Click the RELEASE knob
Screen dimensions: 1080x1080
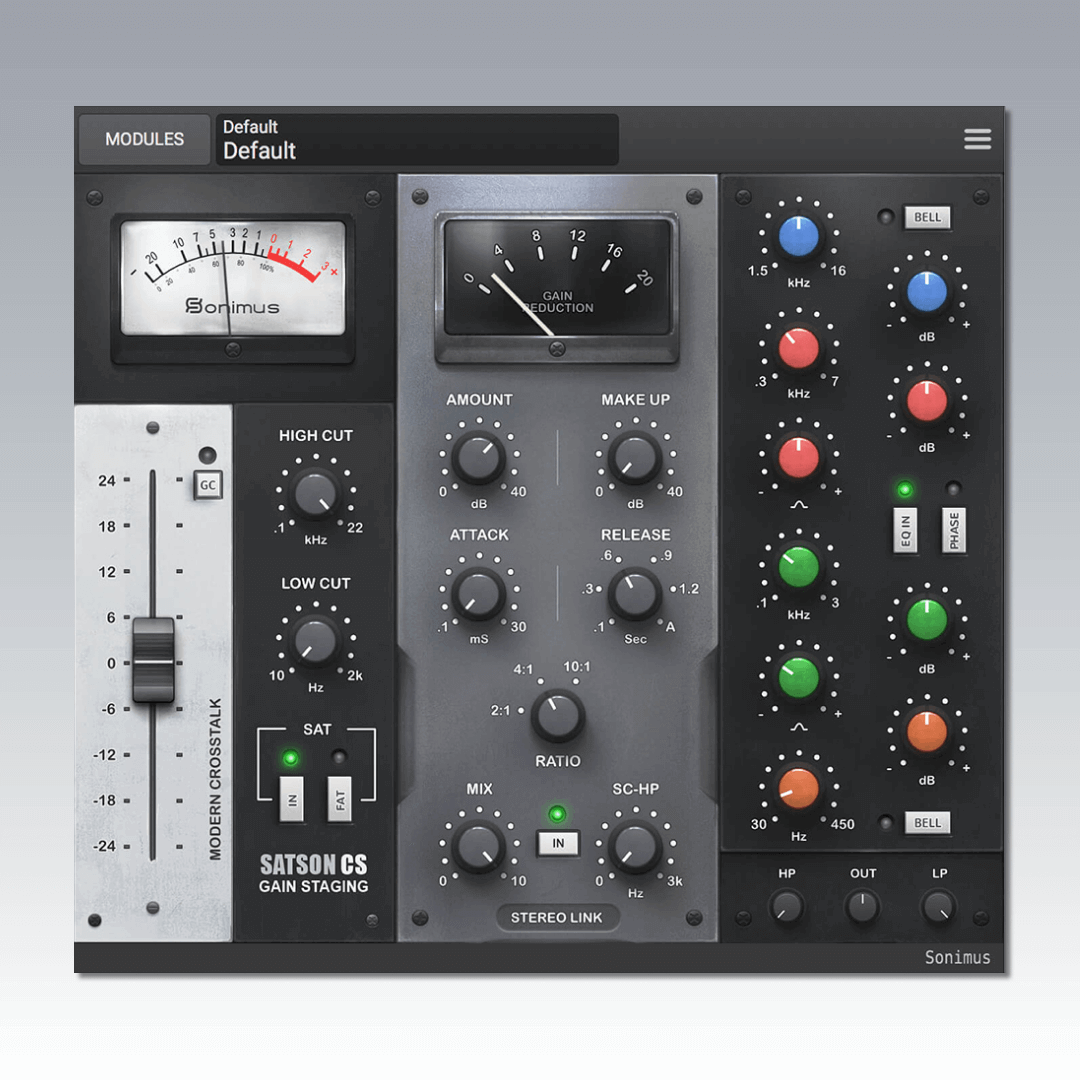[x=635, y=593]
